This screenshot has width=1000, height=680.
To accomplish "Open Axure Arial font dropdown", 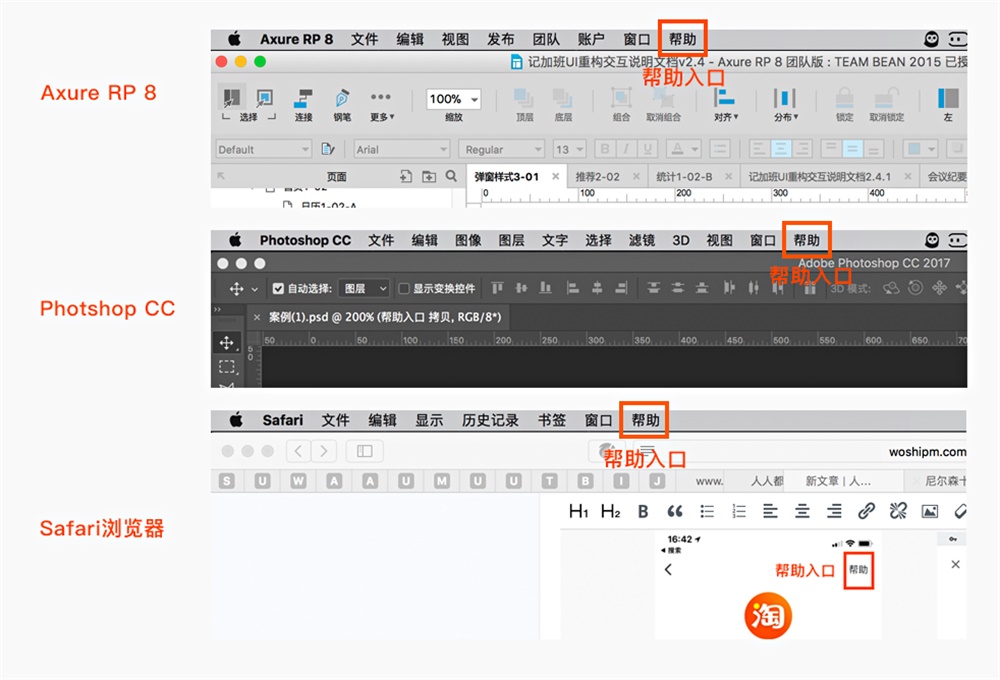I will tap(402, 149).
